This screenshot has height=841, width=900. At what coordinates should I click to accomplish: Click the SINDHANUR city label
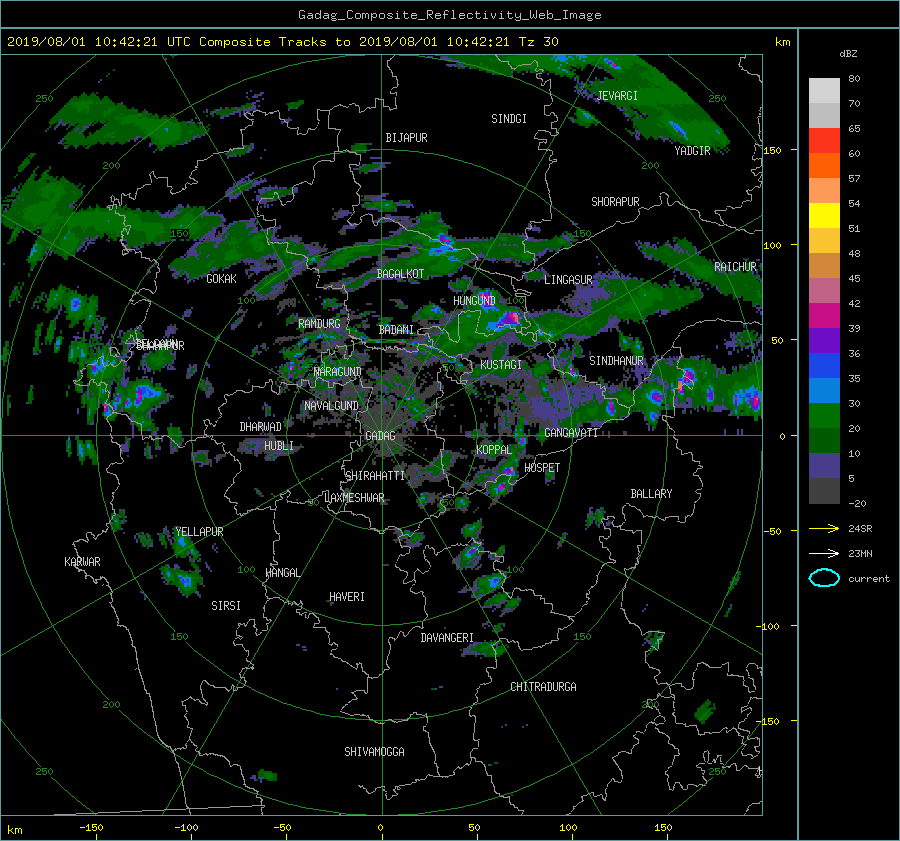[x=616, y=361]
